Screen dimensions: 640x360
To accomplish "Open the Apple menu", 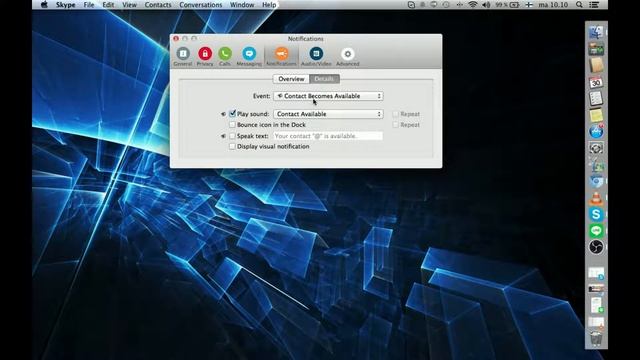I will pos(44,5).
